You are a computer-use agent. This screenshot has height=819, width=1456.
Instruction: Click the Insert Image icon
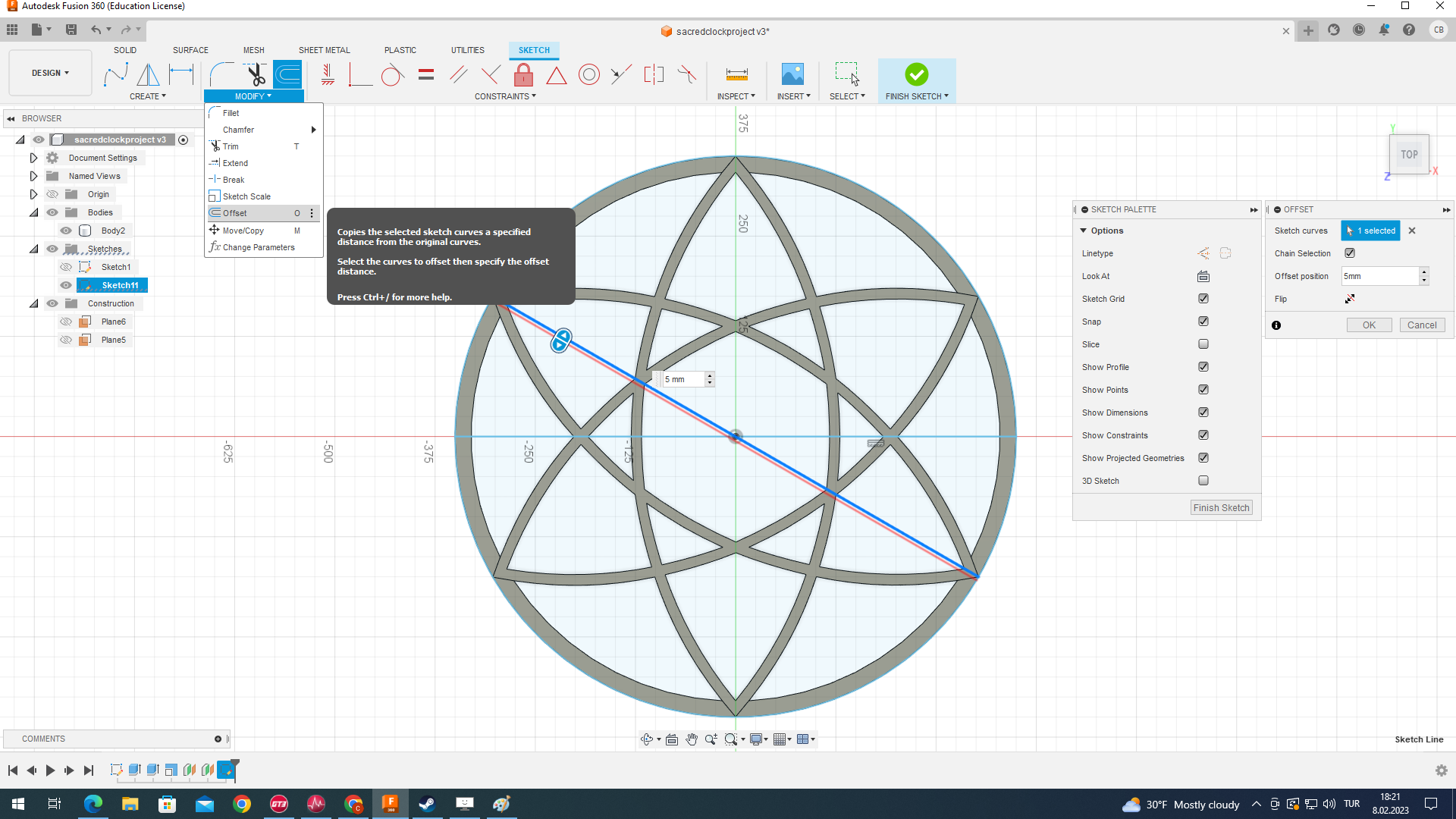pos(792,74)
